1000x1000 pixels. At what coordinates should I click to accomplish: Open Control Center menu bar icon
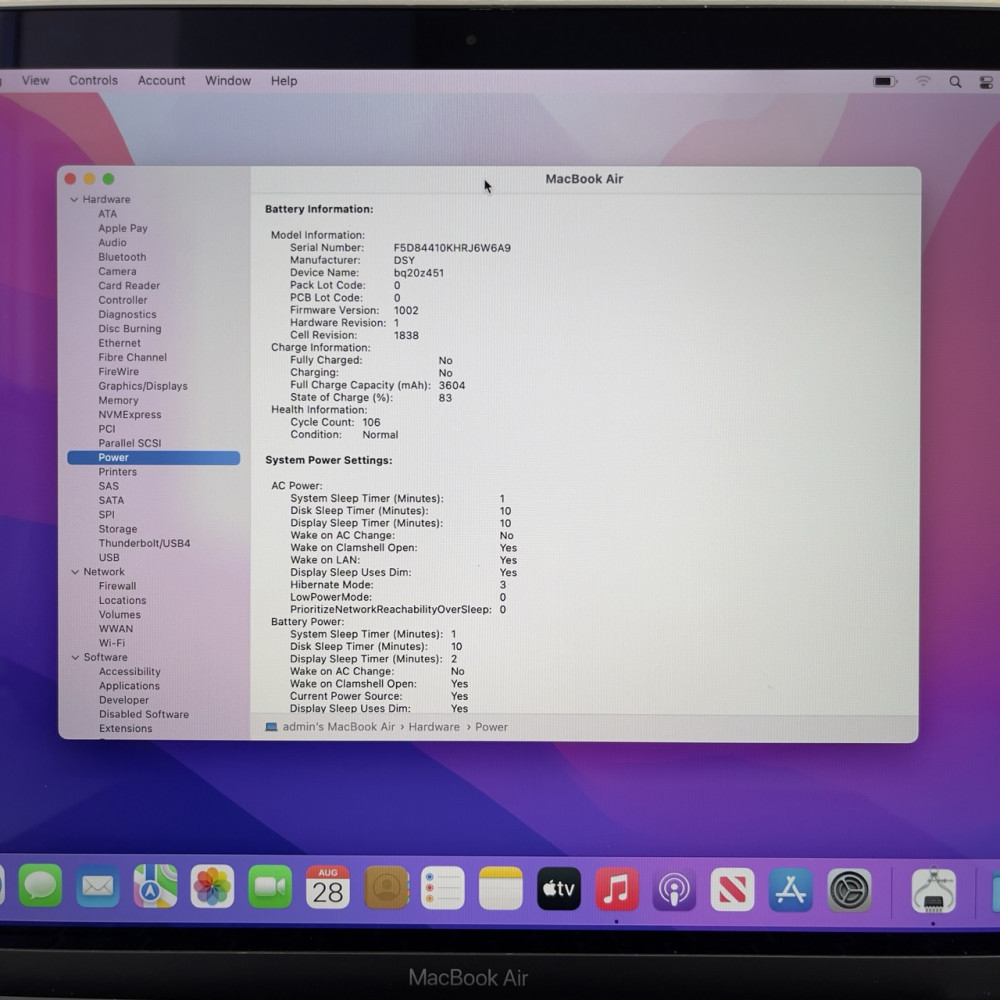point(986,82)
